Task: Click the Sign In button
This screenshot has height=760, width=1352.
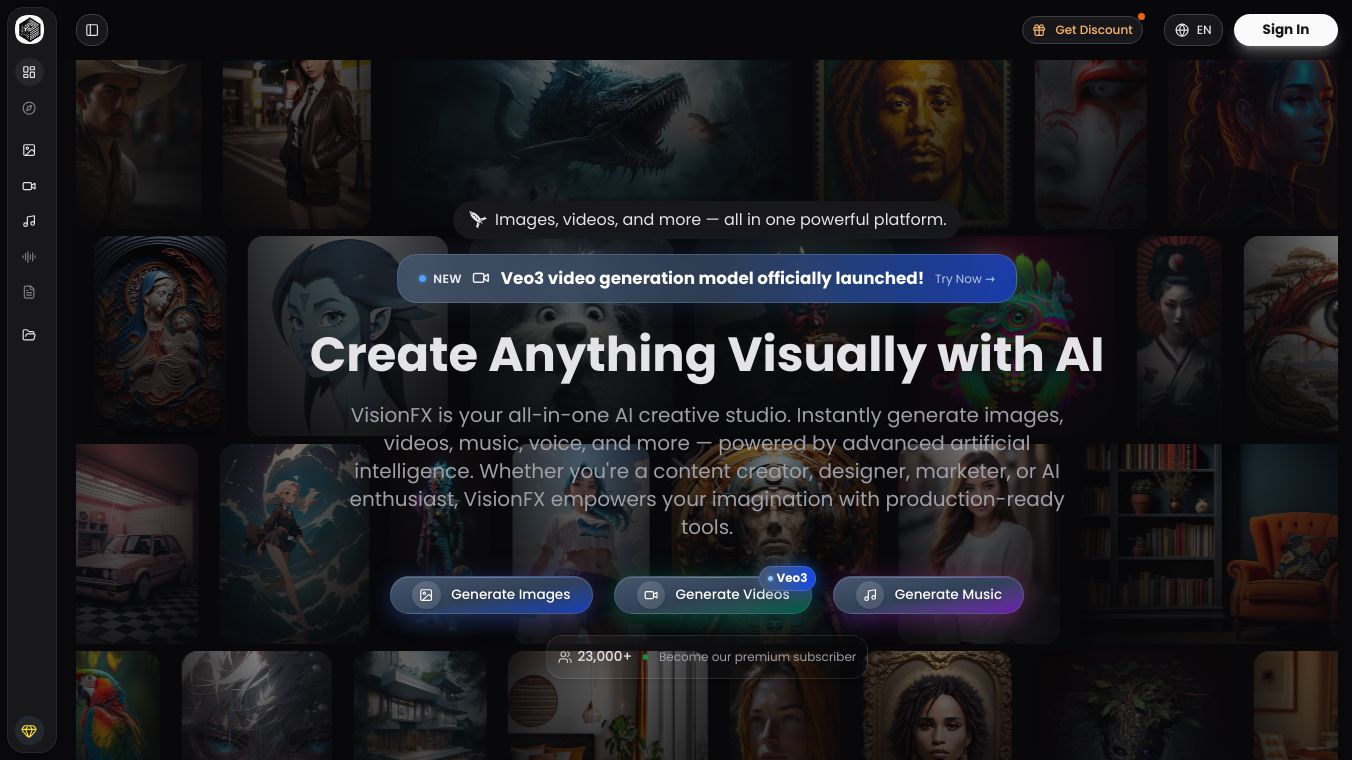Action: click(1285, 30)
